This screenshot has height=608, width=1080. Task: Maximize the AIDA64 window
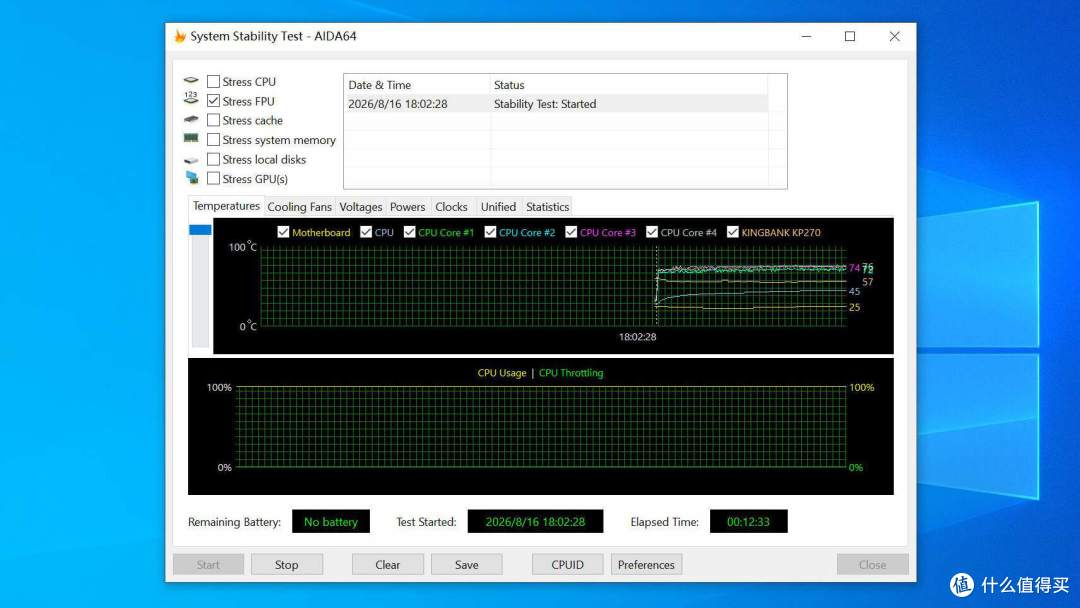click(850, 36)
